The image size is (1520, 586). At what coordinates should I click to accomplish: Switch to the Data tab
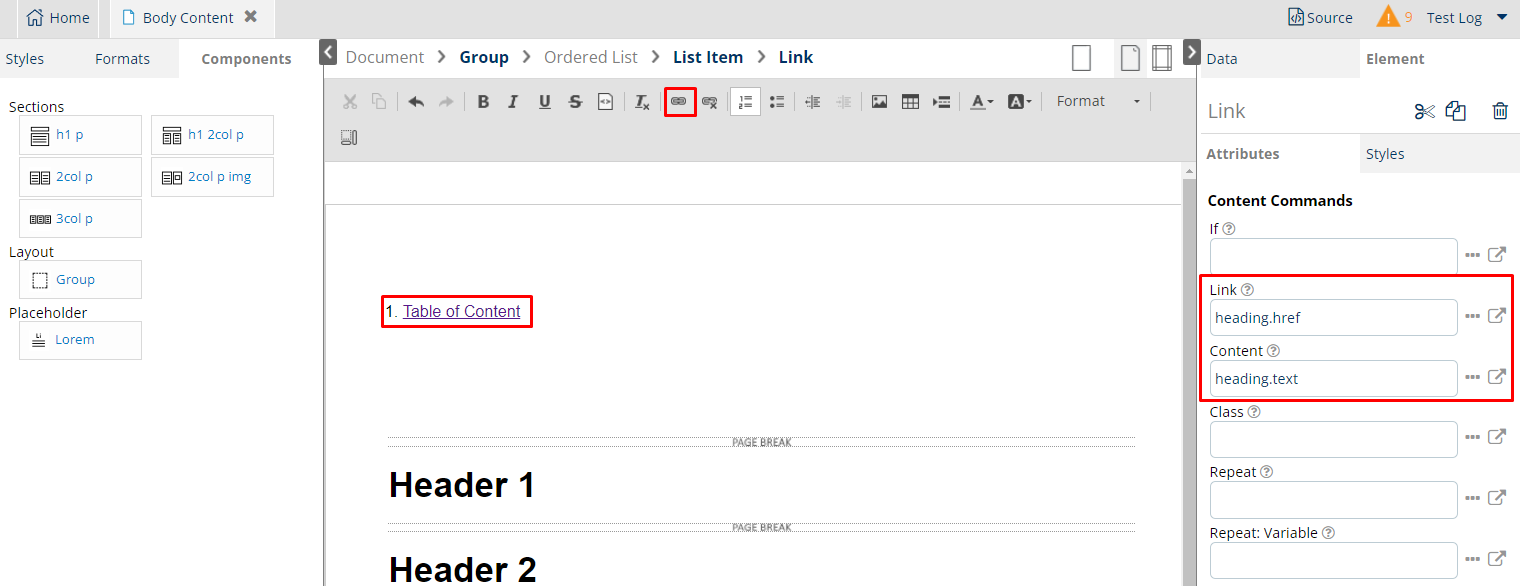(1221, 59)
